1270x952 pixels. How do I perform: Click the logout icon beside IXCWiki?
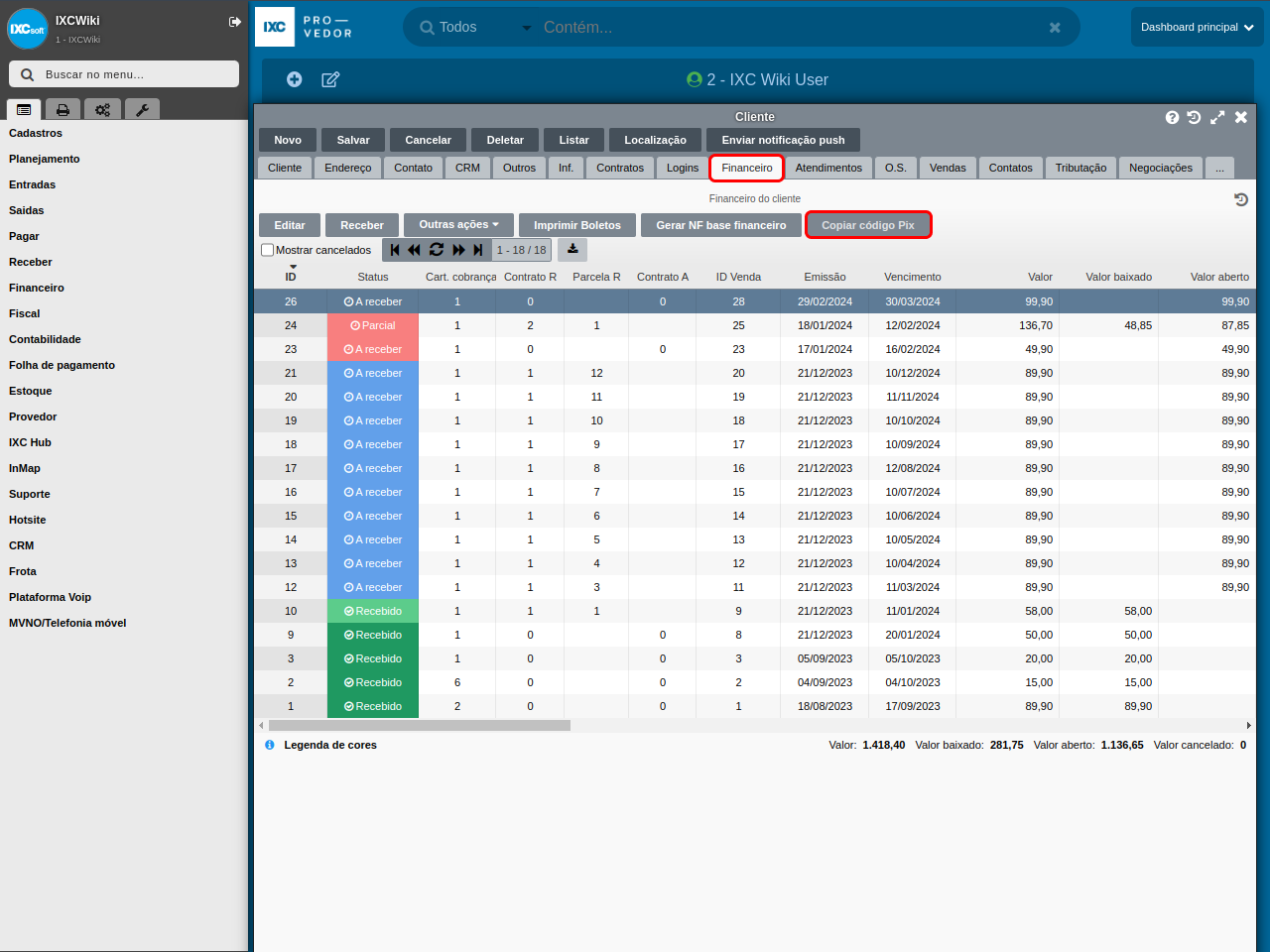(235, 22)
